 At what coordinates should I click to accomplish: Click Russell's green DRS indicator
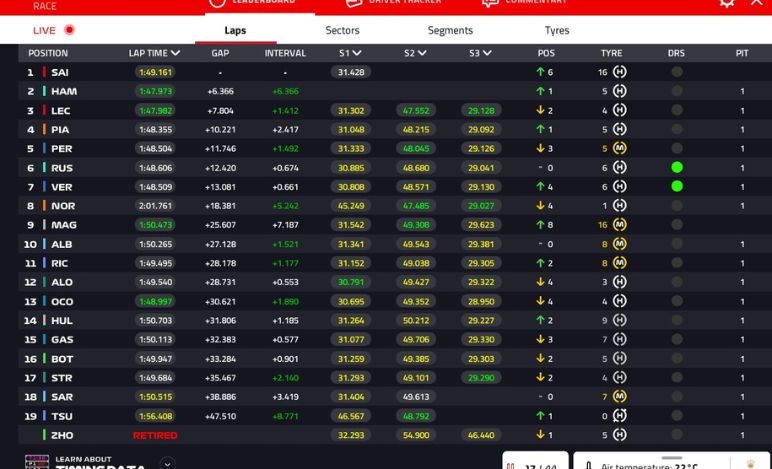(677, 168)
